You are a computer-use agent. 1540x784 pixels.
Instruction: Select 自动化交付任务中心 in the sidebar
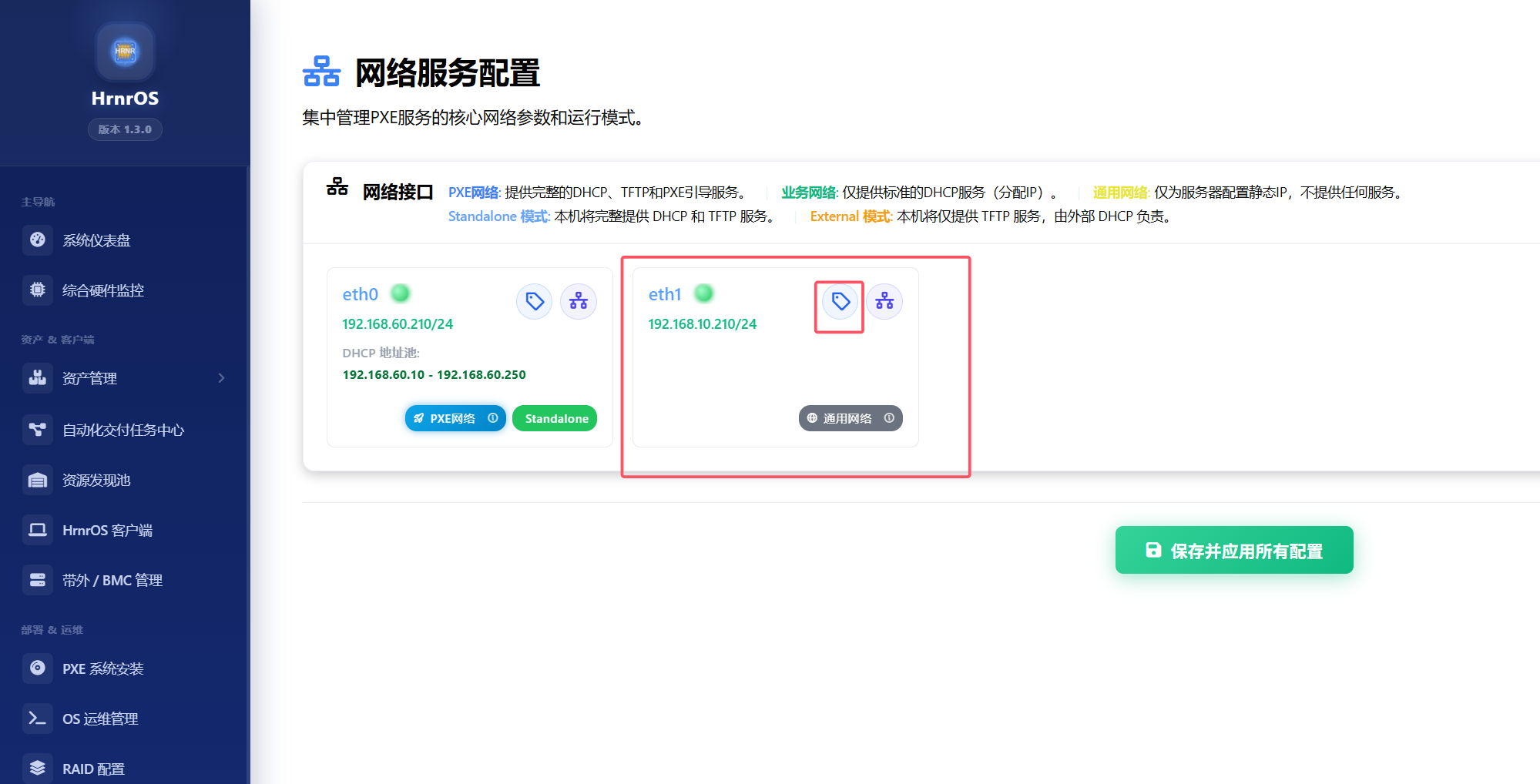tap(123, 430)
